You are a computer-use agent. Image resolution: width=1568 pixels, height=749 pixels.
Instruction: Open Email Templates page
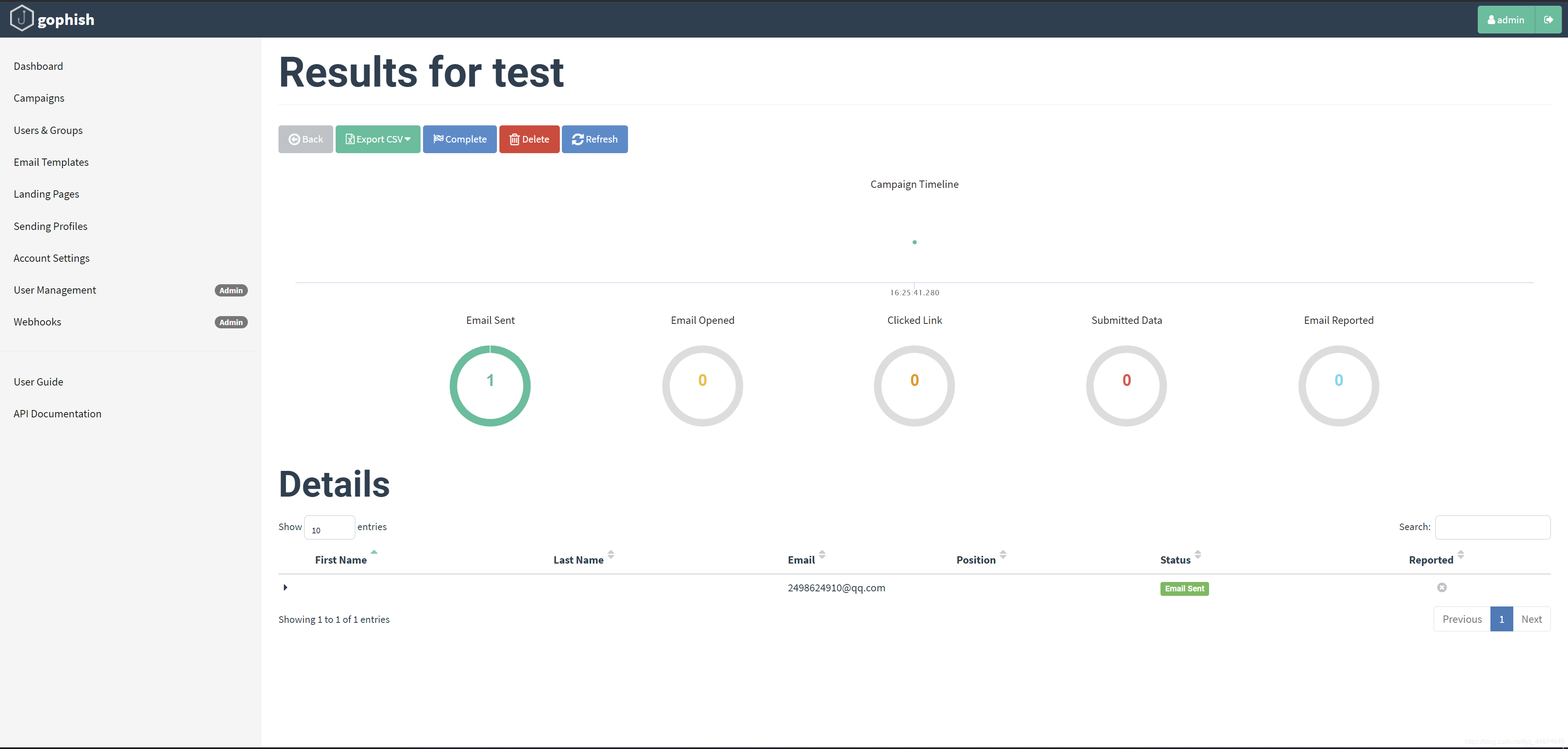[x=51, y=162]
